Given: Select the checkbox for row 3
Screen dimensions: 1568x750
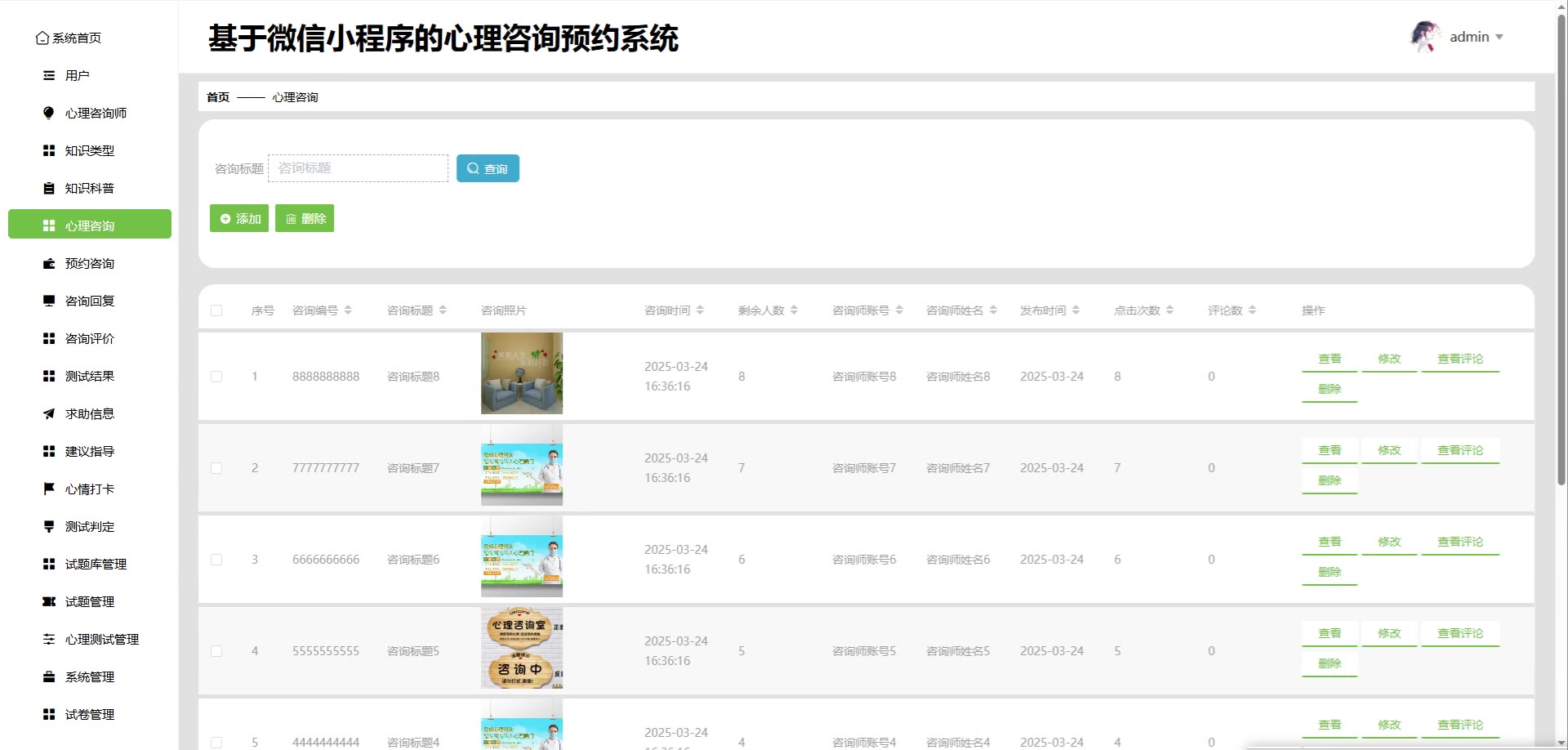Looking at the screenshot, I should (216, 560).
